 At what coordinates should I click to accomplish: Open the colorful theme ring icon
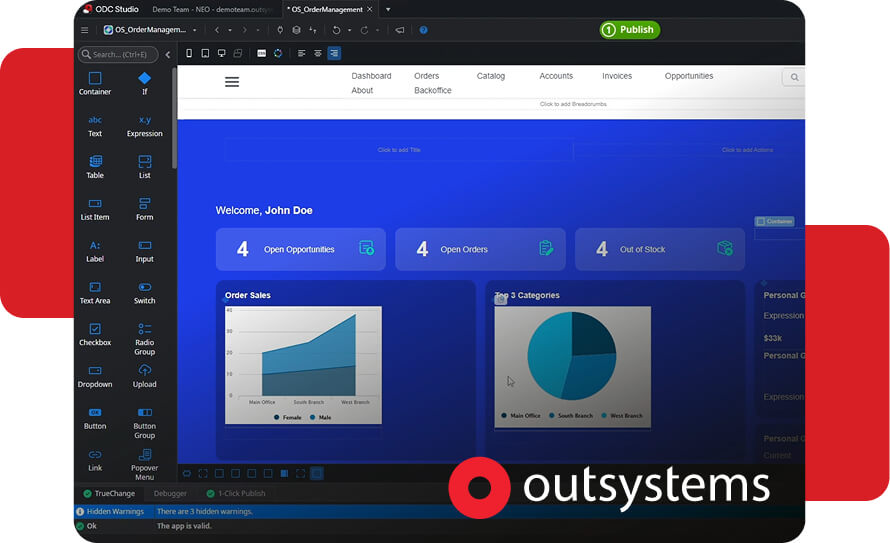(x=278, y=53)
